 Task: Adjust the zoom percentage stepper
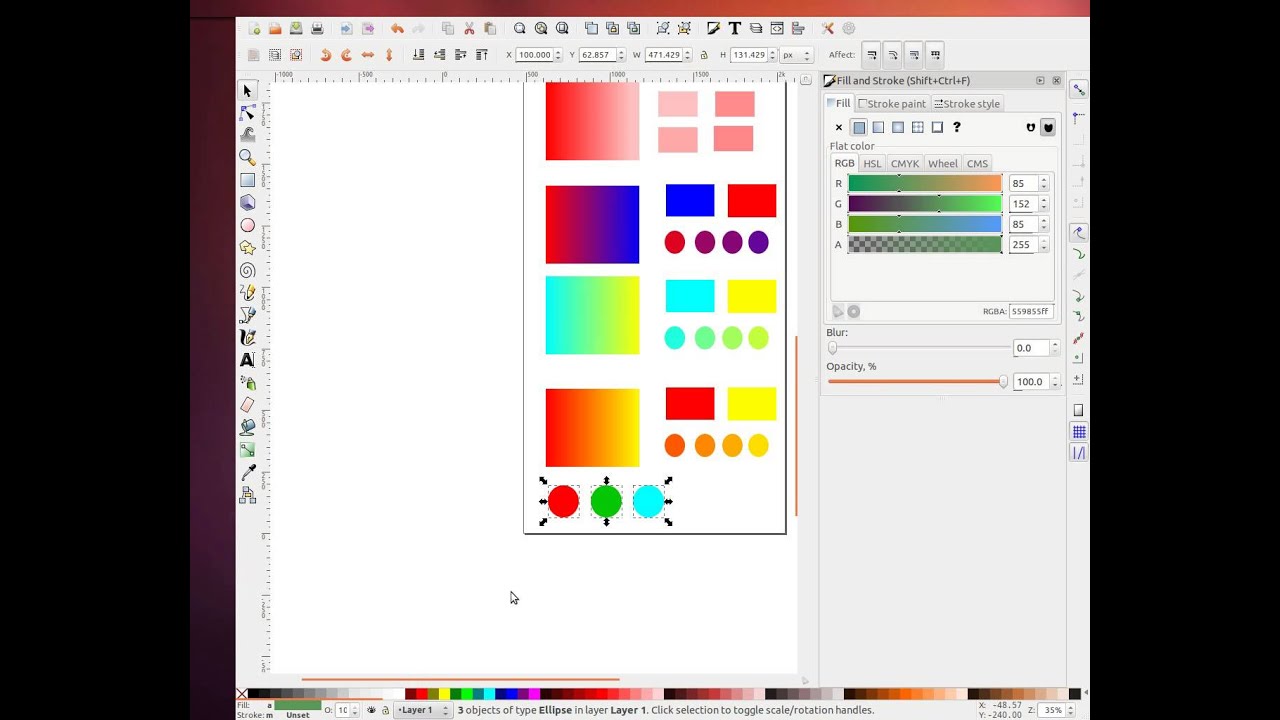click(x=1072, y=710)
